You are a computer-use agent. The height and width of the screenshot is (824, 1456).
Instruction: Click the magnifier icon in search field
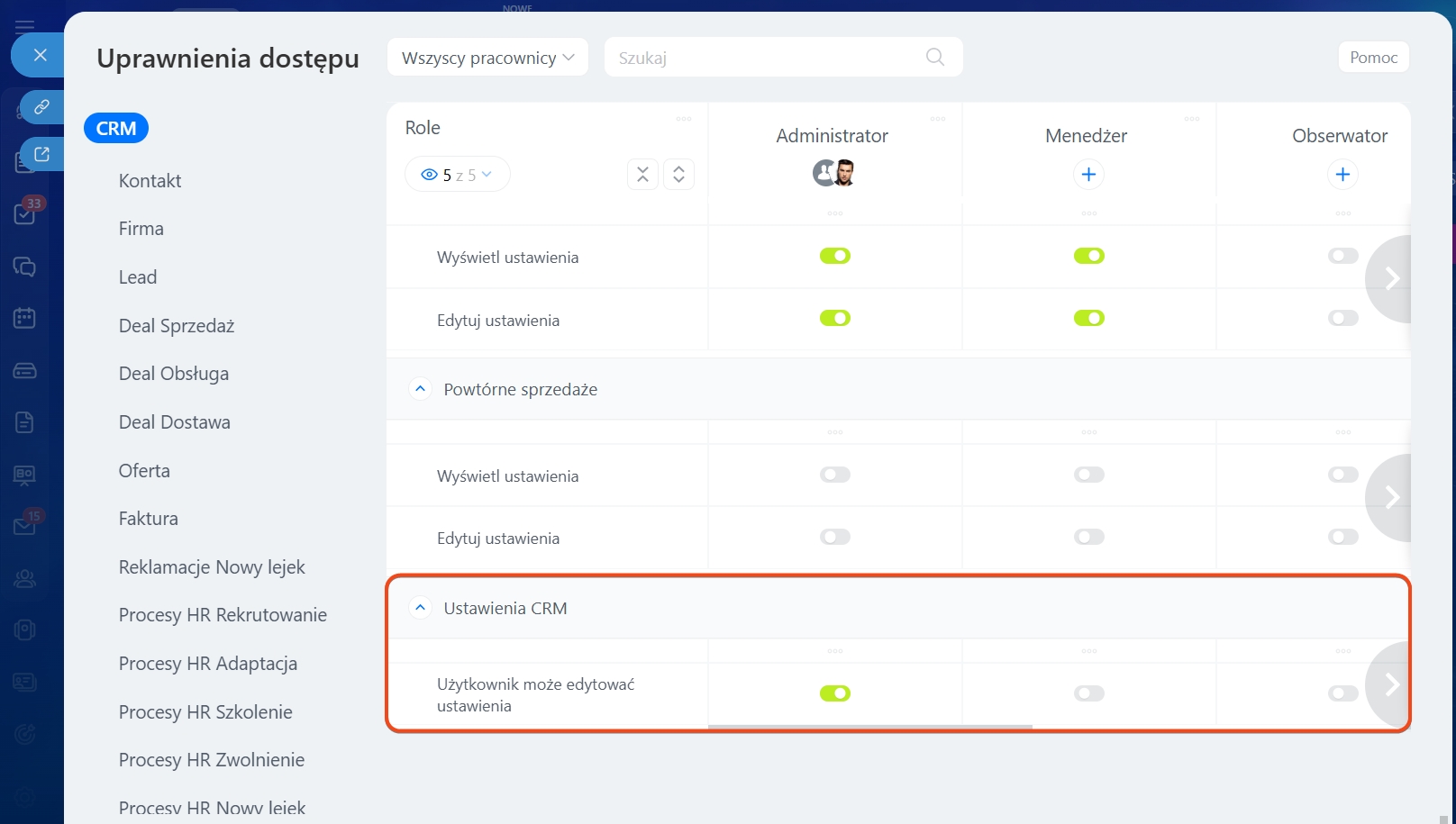tap(935, 58)
